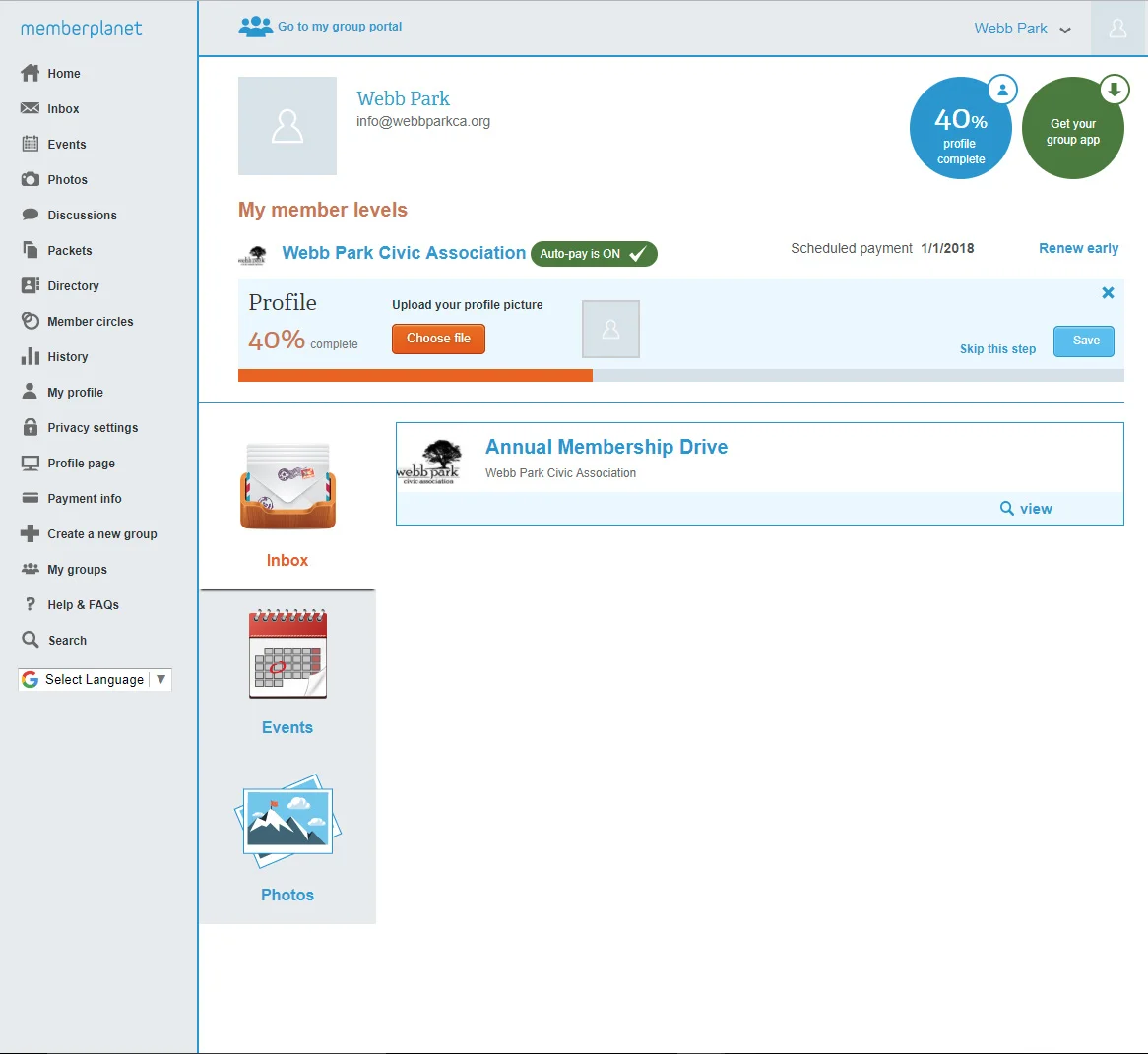Click the Choose file button
This screenshot has height=1054, width=1148.
tap(438, 339)
